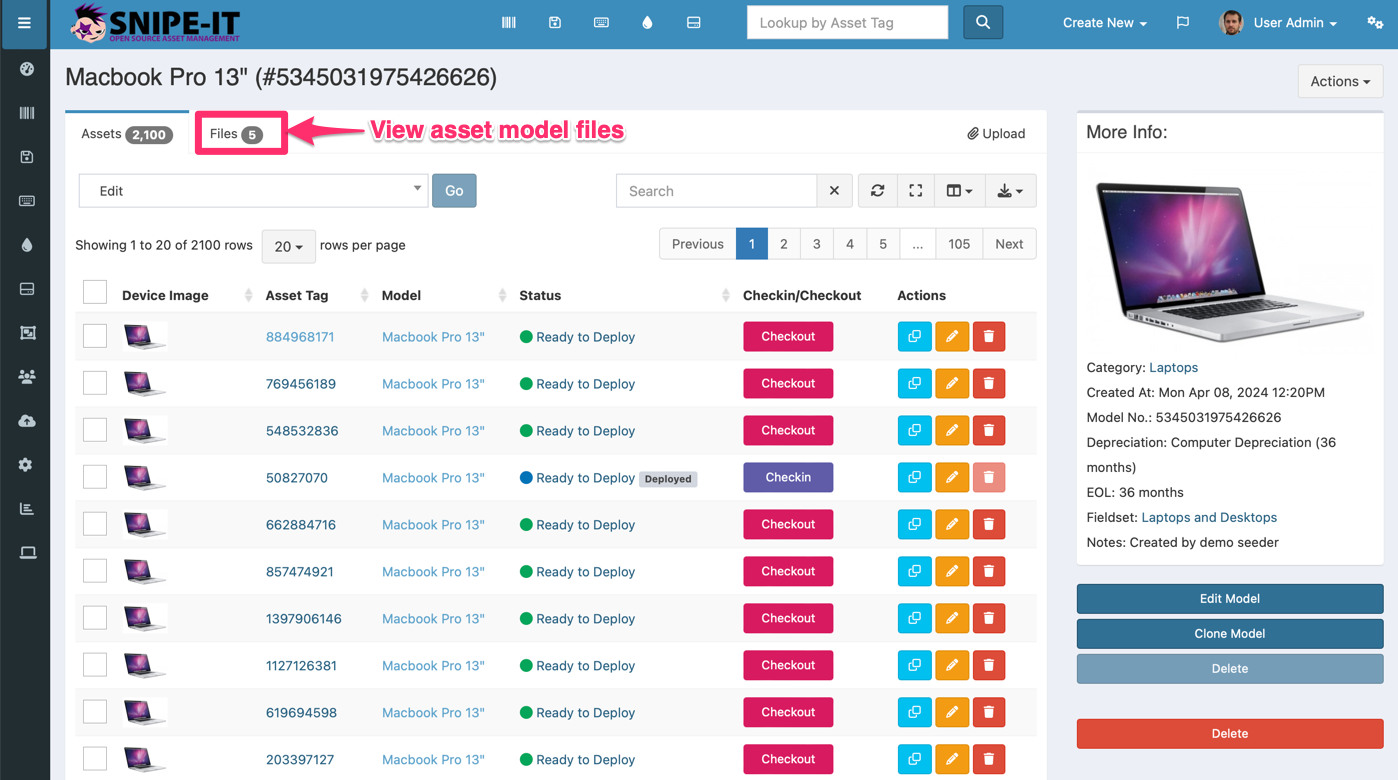The height and width of the screenshot is (780, 1398).
Task: Open components via the sidebar hard drive icon
Action: pos(27,289)
